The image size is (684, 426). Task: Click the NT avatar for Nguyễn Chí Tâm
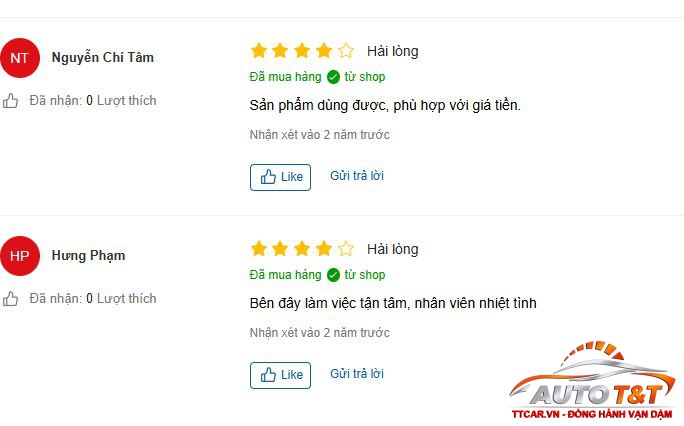(x=20, y=58)
